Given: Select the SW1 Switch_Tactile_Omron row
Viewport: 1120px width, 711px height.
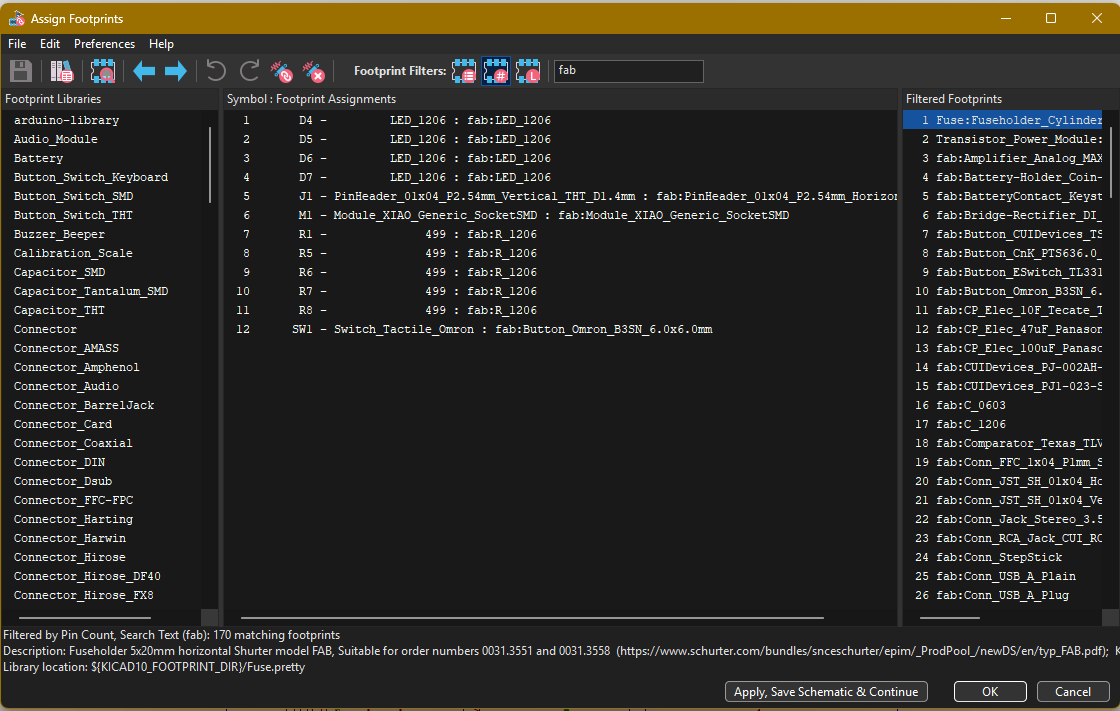Looking at the screenshot, I should [x=561, y=329].
